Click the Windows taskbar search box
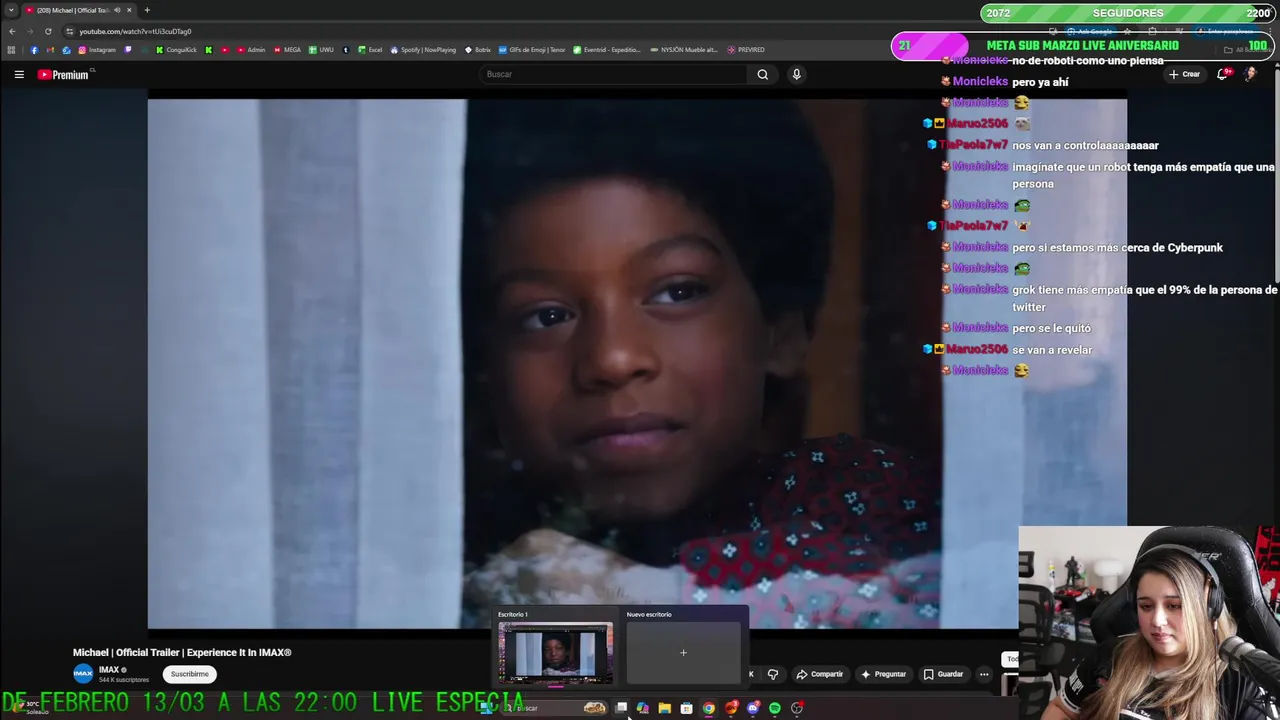The width and height of the screenshot is (1280, 720). click(x=554, y=708)
